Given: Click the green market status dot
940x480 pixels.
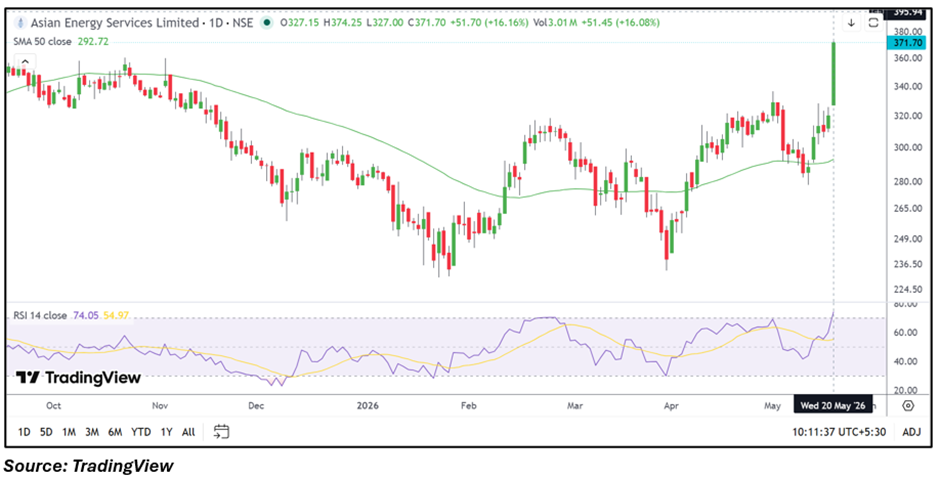Looking at the screenshot, I should [267, 23].
